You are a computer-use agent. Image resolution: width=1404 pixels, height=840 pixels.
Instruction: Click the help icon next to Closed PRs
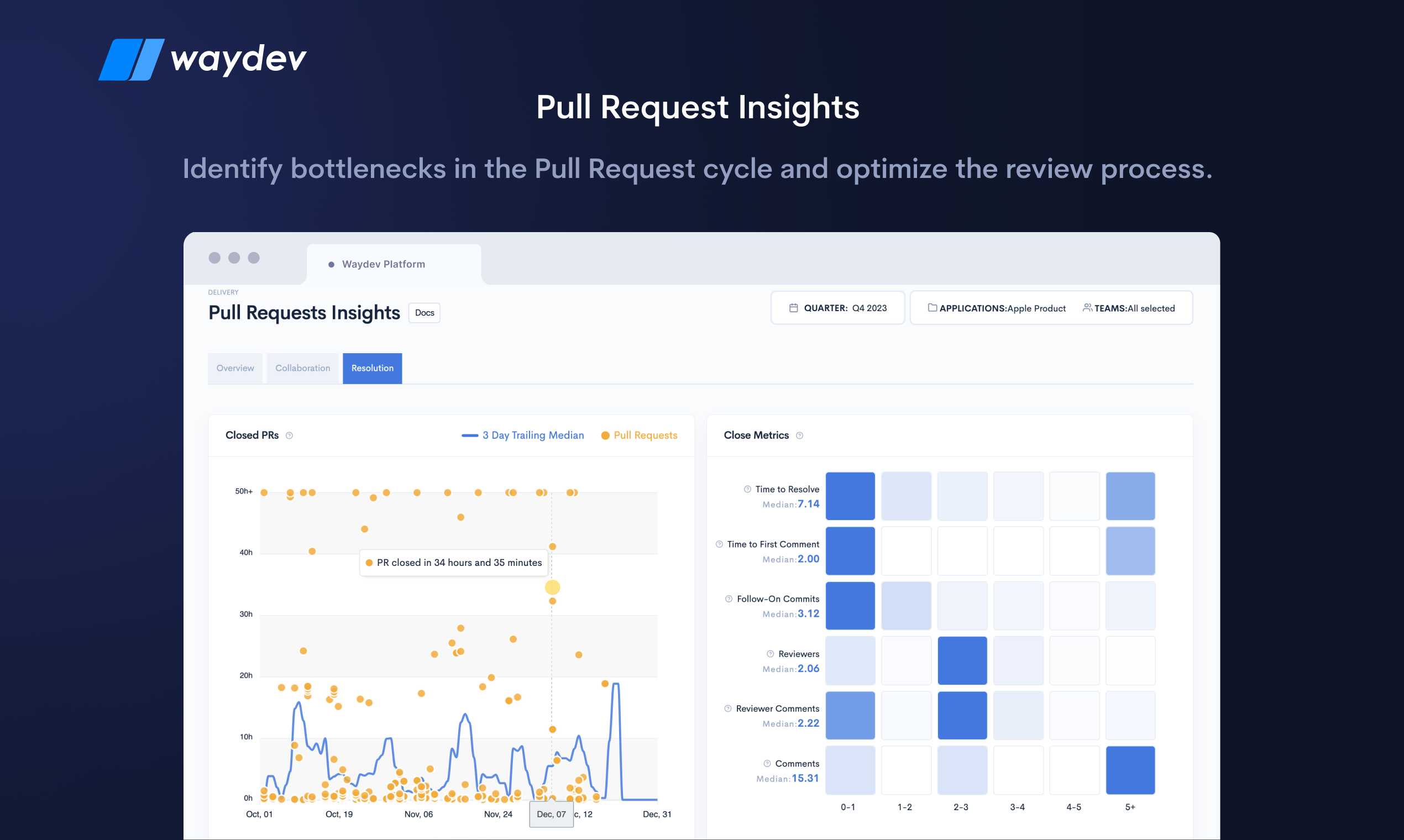pos(289,435)
